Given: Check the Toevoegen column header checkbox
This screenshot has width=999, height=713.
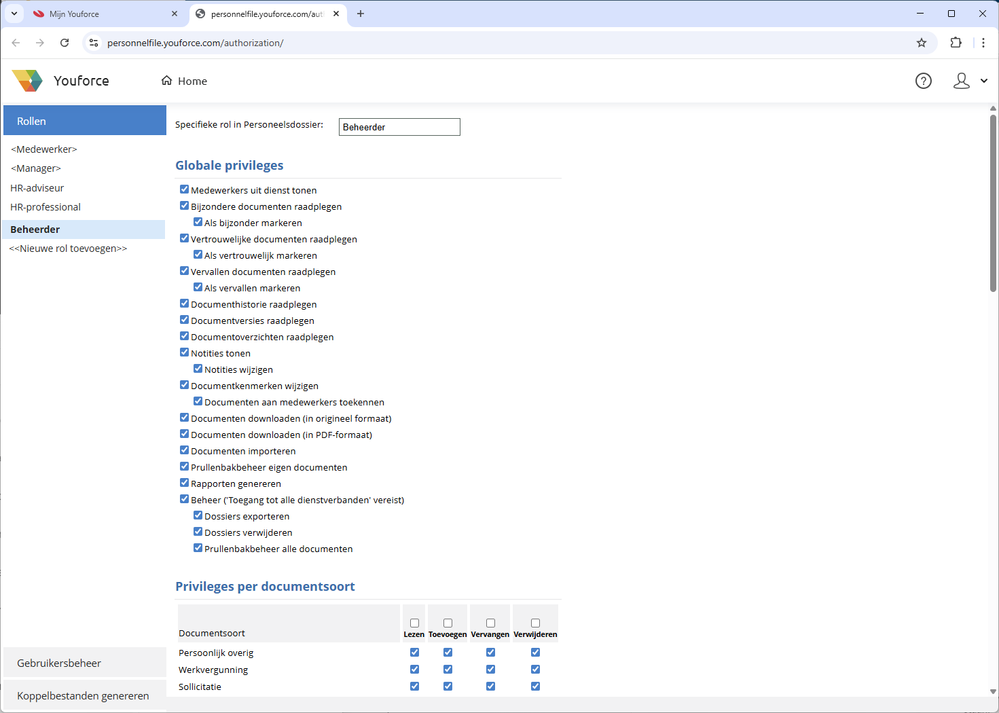Looking at the screenshot, I should tap(448, 623).
